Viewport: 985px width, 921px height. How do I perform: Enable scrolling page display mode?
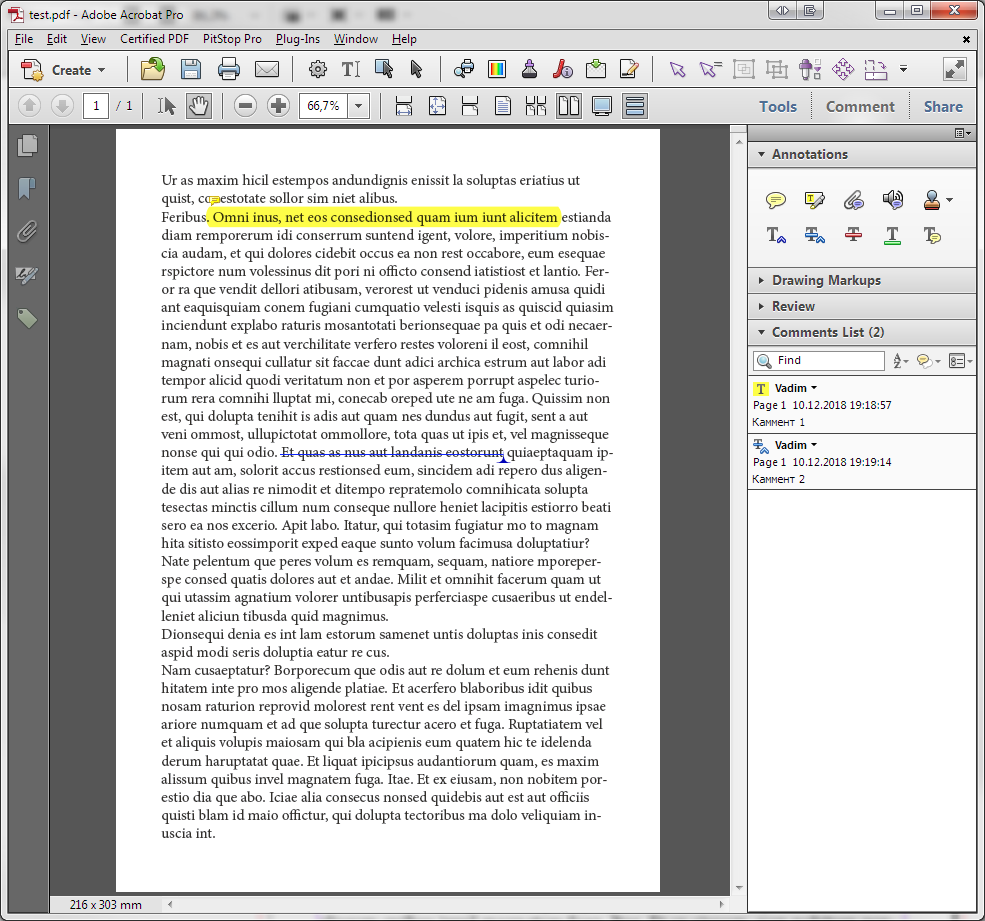[x=634, y=106]
